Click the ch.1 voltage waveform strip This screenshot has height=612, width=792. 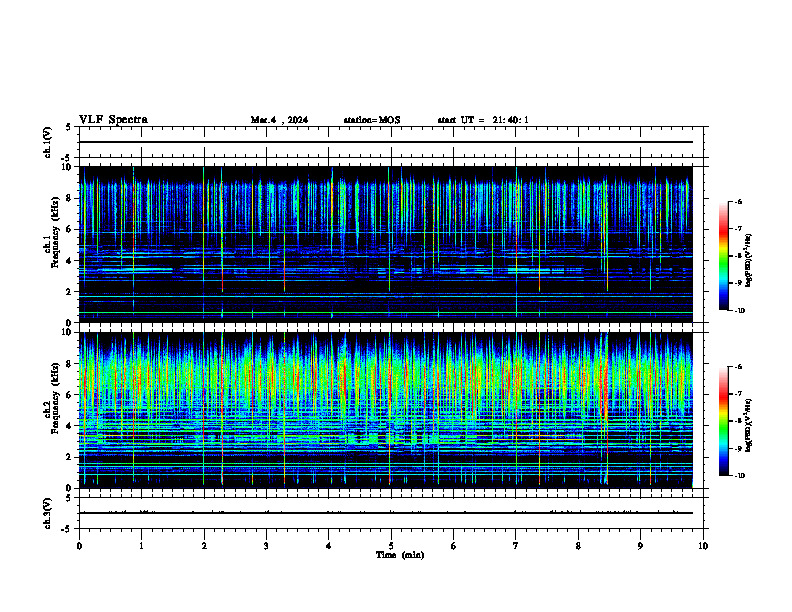391,142
